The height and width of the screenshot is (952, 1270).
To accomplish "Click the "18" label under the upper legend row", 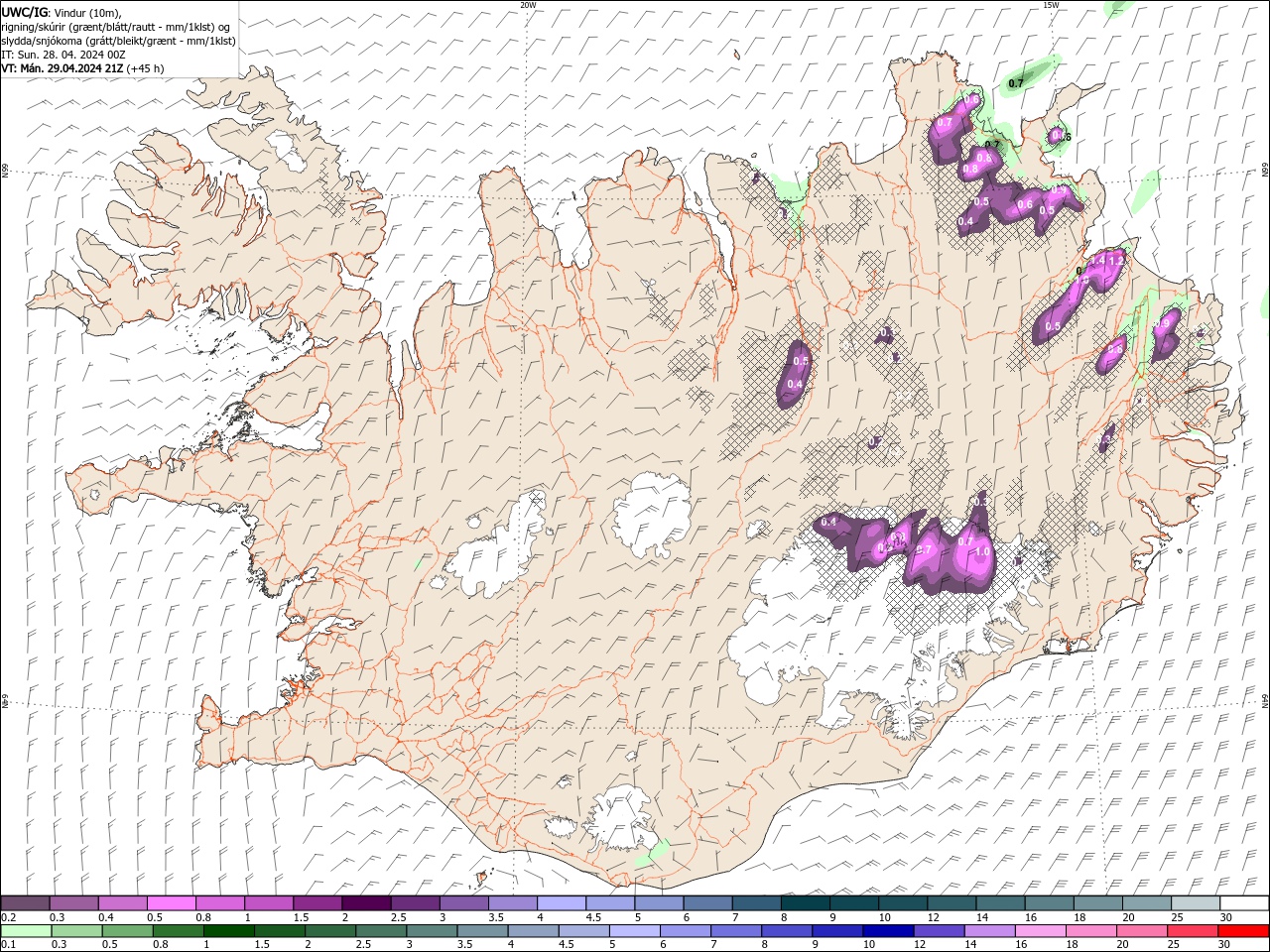I will point(1079,917).
